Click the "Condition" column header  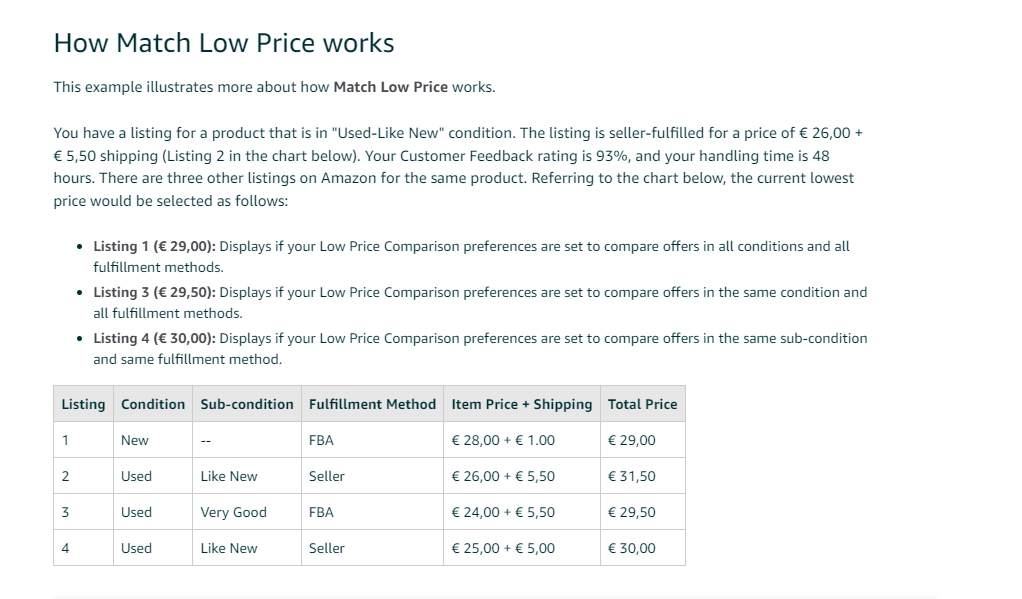153,404
